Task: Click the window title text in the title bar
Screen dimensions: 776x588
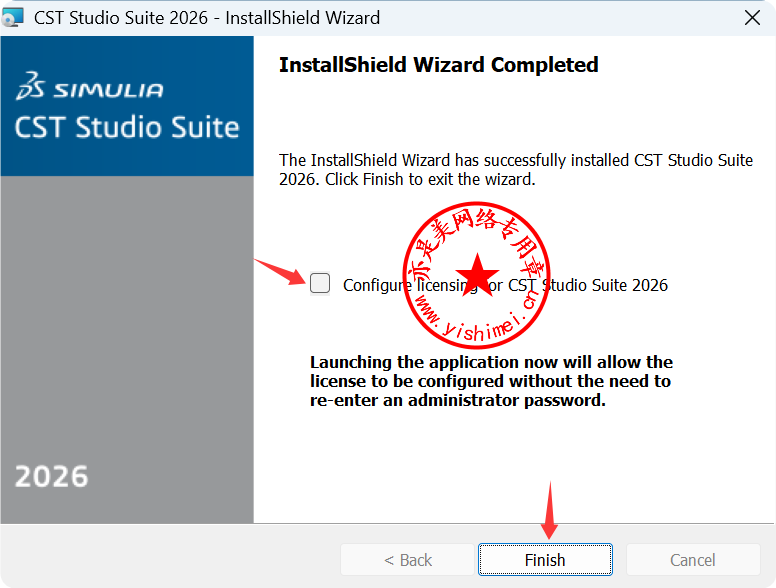Action: [x=207, y=18]
